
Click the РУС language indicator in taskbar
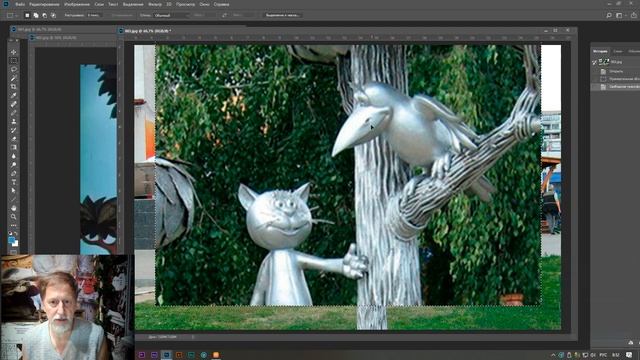603,355
